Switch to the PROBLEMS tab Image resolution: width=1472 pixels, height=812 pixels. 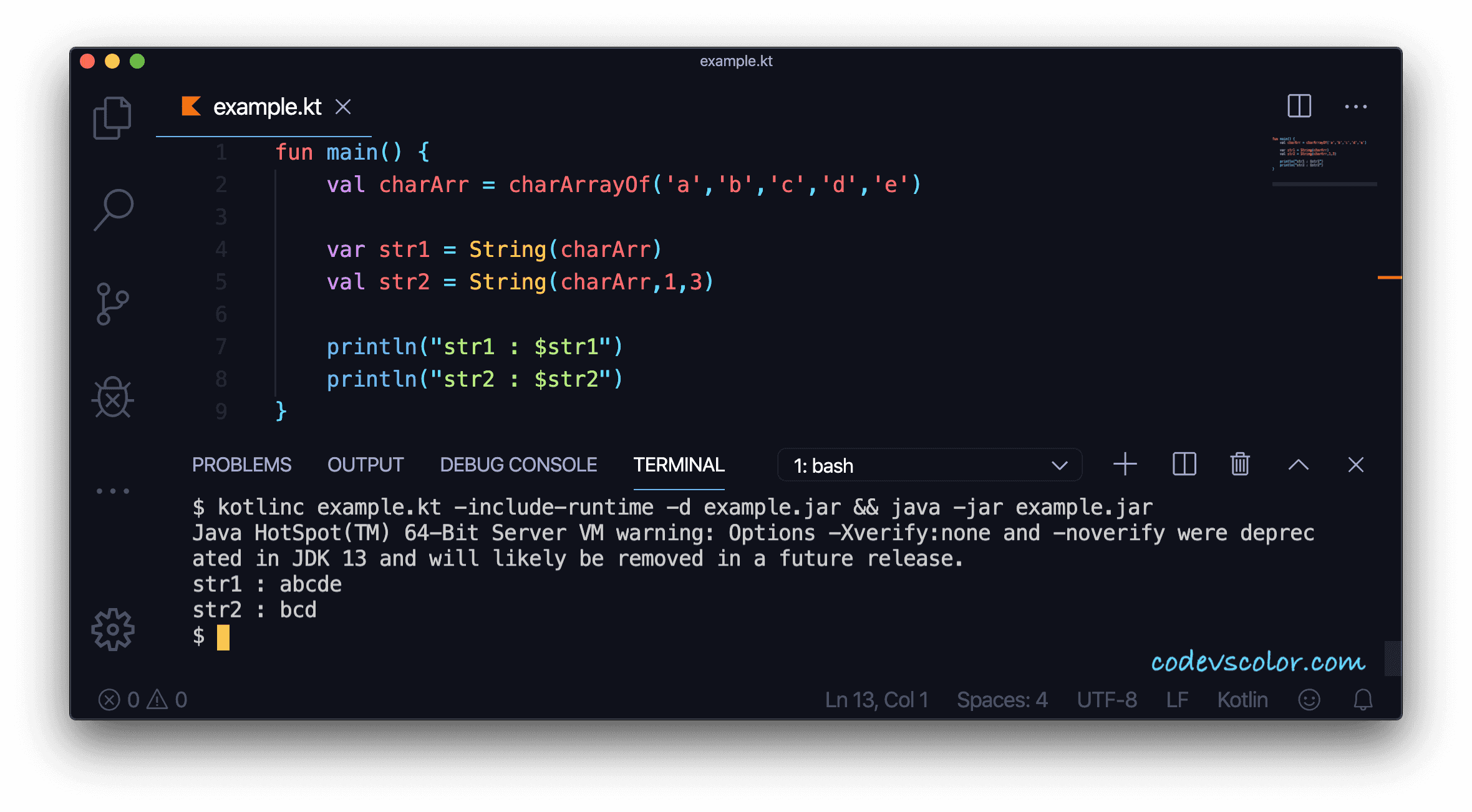click(x=241, y=465)
